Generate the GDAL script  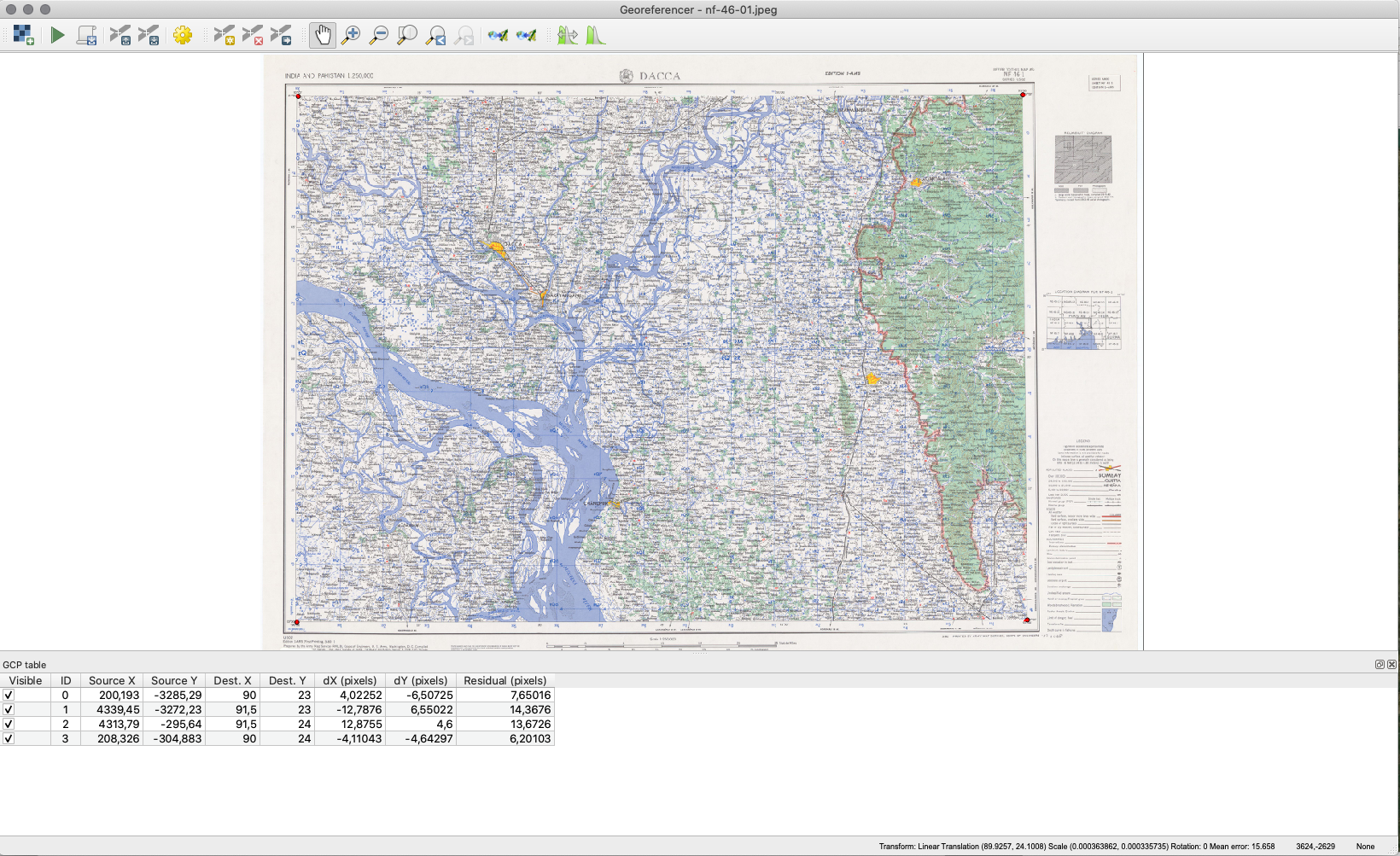click(86, 35)
